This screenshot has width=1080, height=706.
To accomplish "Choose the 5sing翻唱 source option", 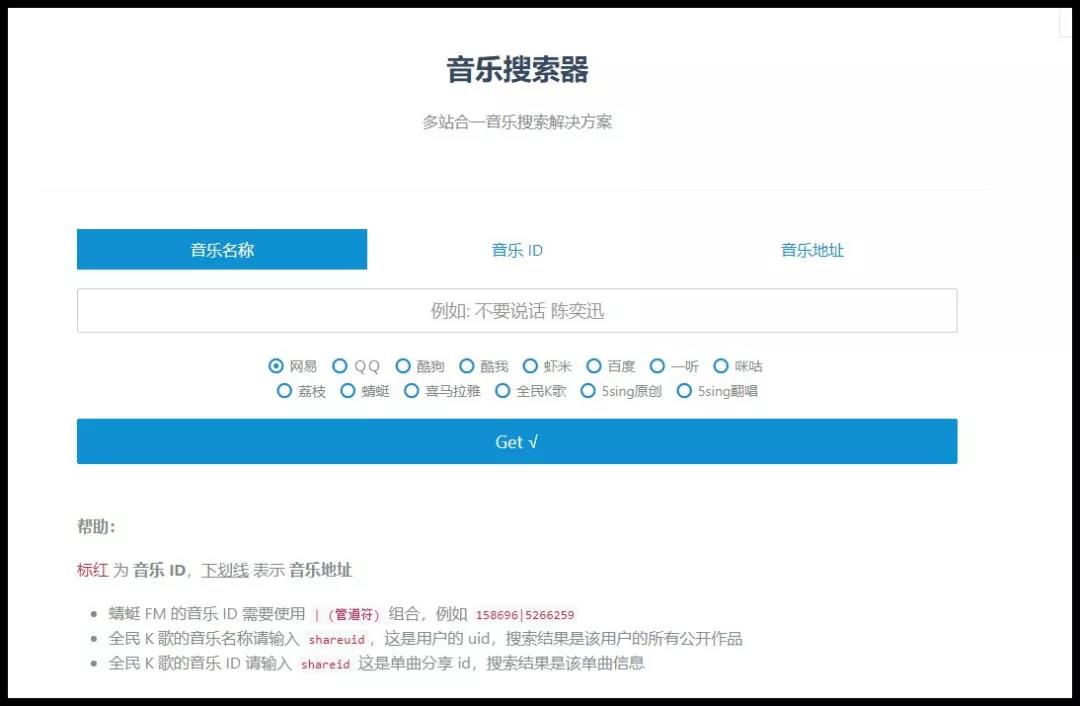I will (684, 391).
